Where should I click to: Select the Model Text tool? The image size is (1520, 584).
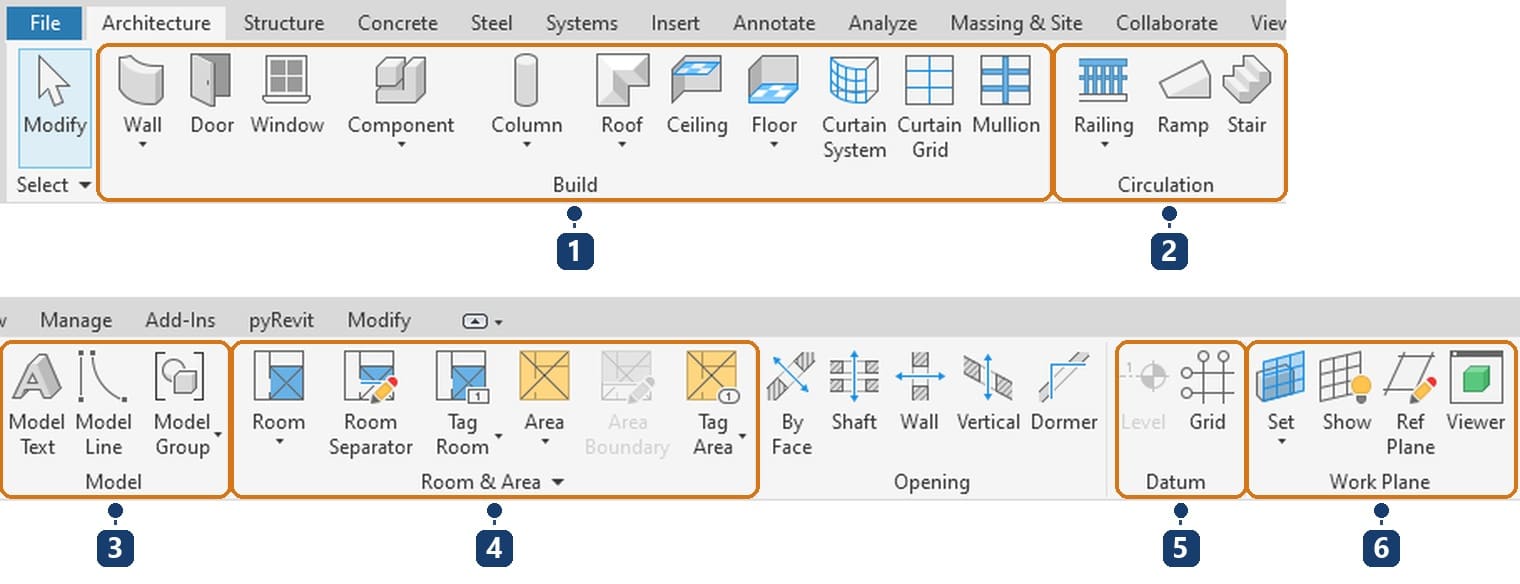point(37,403)
